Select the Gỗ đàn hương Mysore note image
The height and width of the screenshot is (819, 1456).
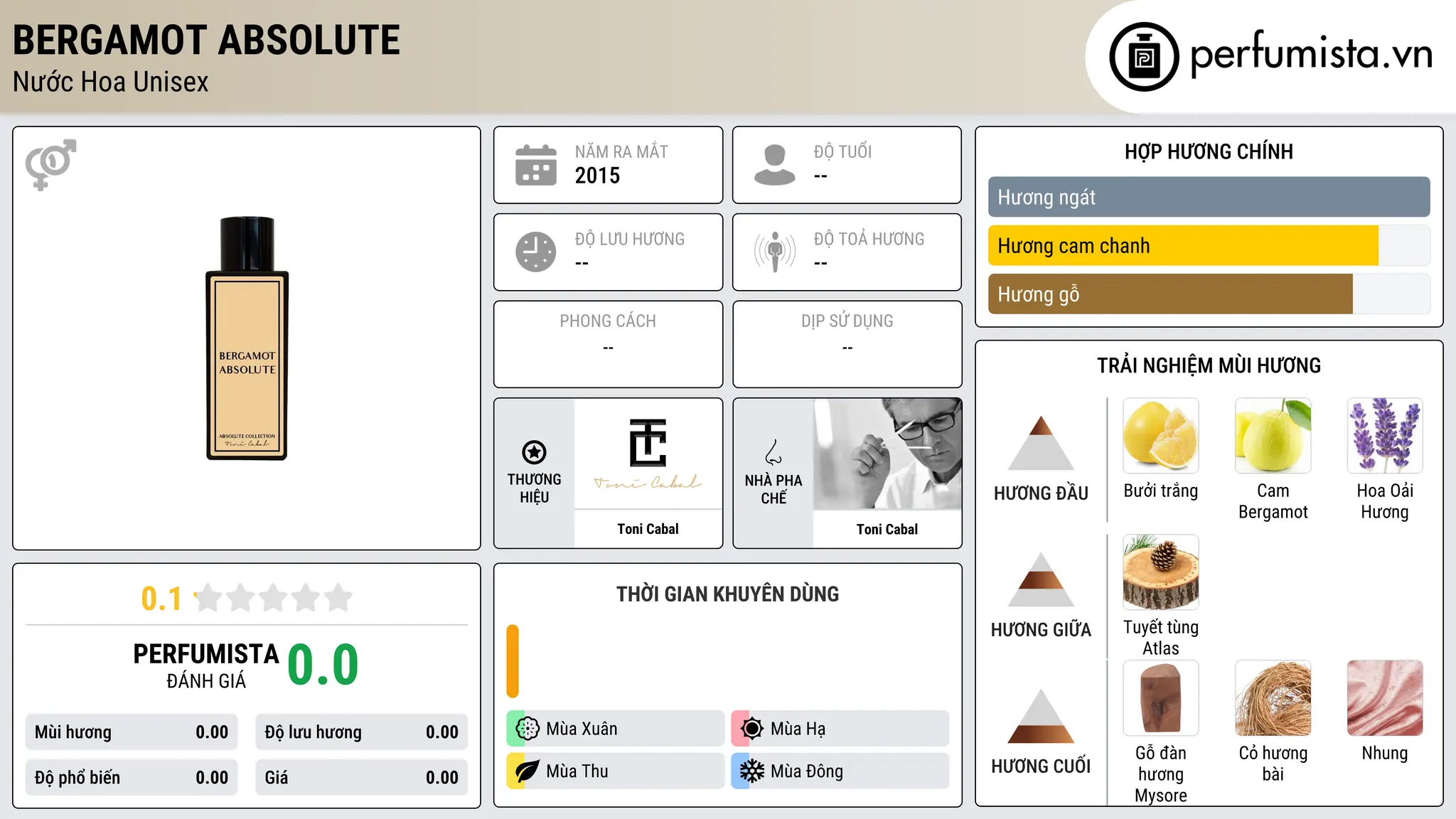(x=1161, y=698)
